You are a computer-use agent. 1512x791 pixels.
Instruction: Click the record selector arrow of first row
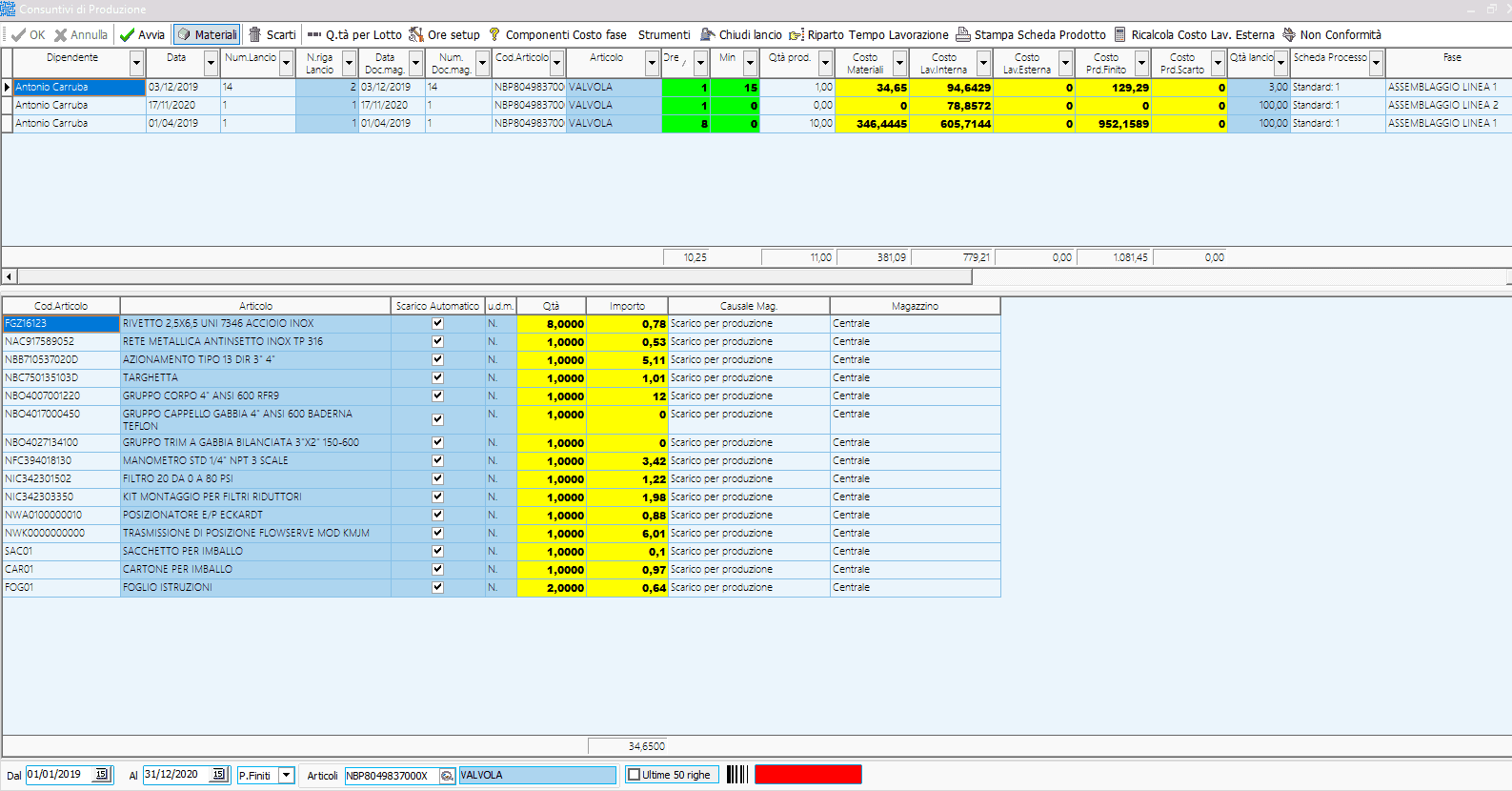point(7,87)
